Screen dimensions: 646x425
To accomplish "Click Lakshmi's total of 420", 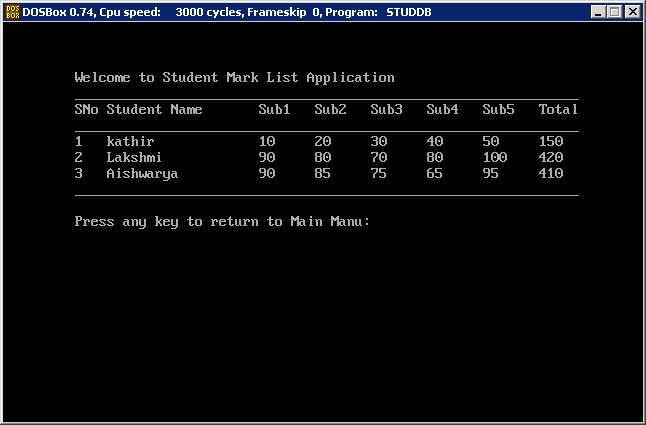I will point(550,158).
